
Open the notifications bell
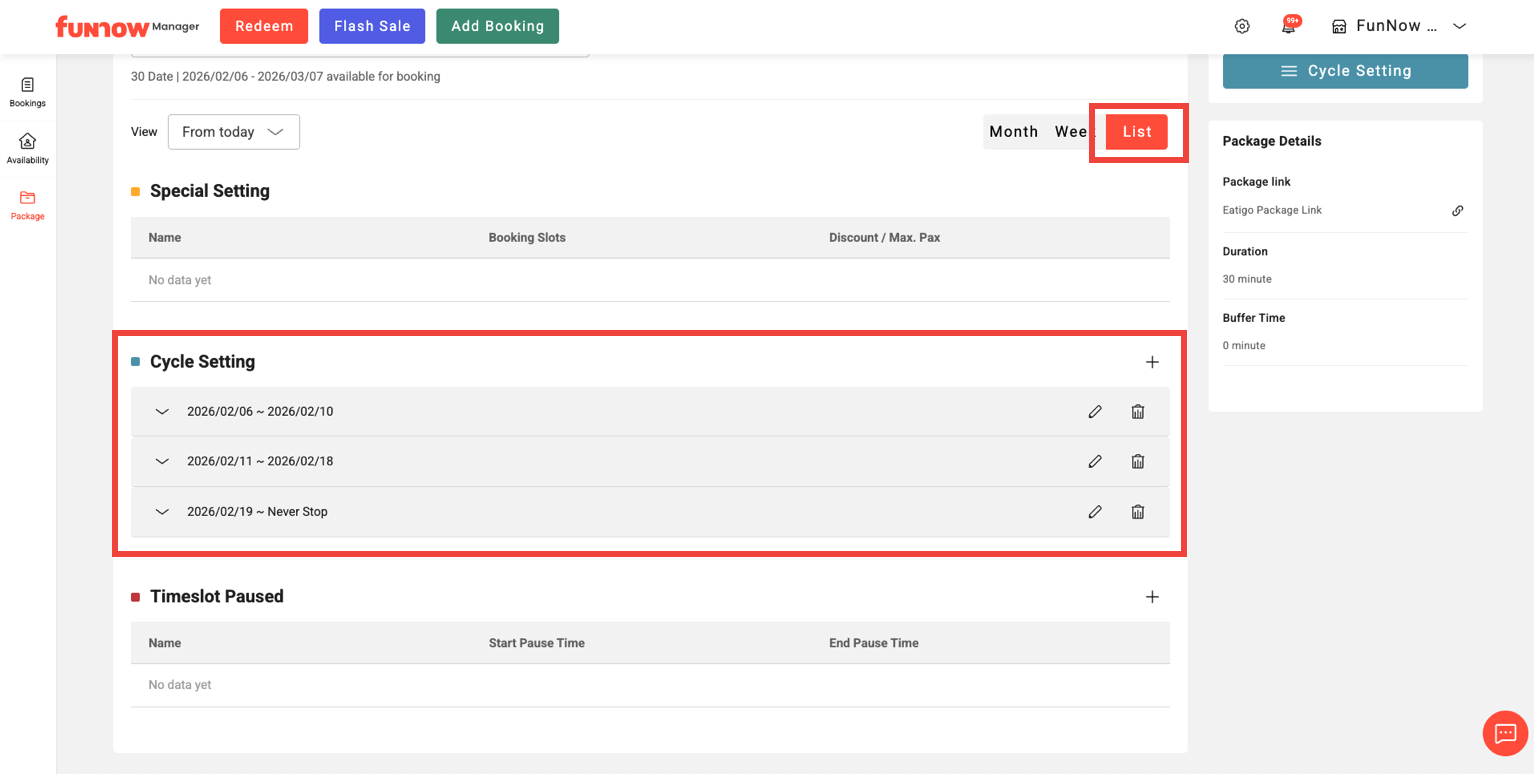tap(1289, 27)
